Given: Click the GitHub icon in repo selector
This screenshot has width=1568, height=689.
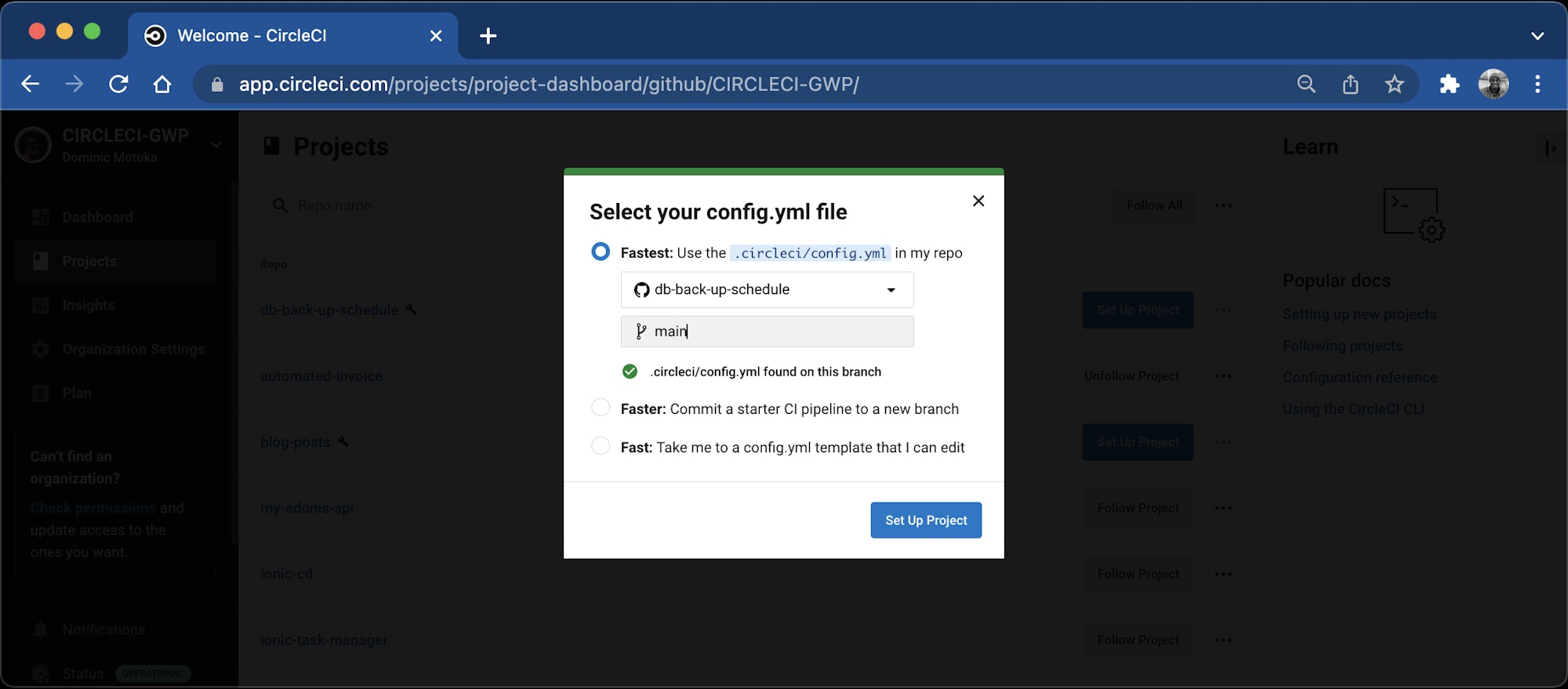Looking at the screenshot, I should click(641, 290).
